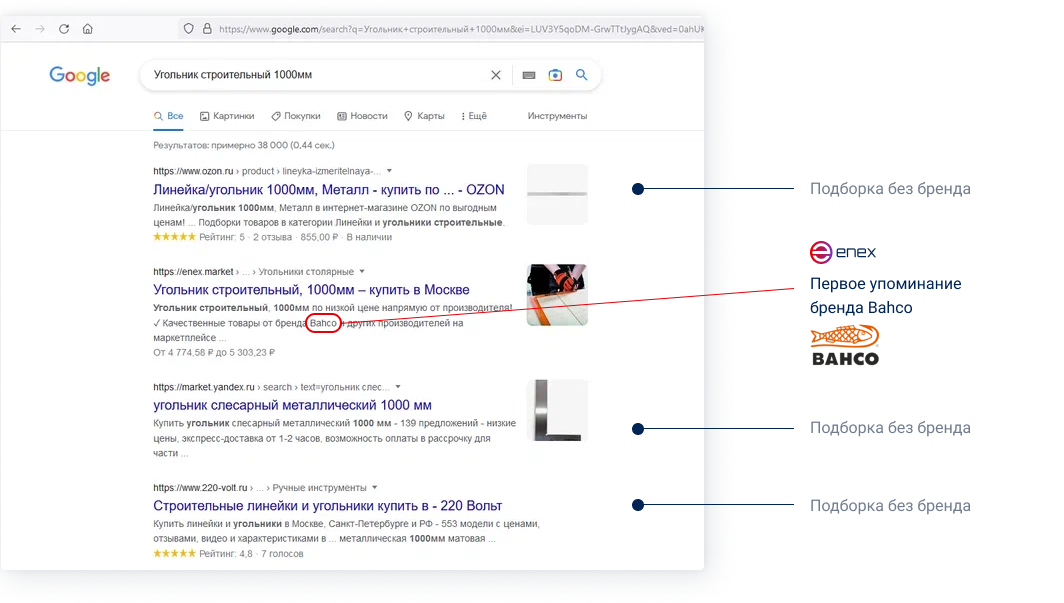Clear the search query with the X icon
Screen dimensions: 1064x603
point(496,75)
